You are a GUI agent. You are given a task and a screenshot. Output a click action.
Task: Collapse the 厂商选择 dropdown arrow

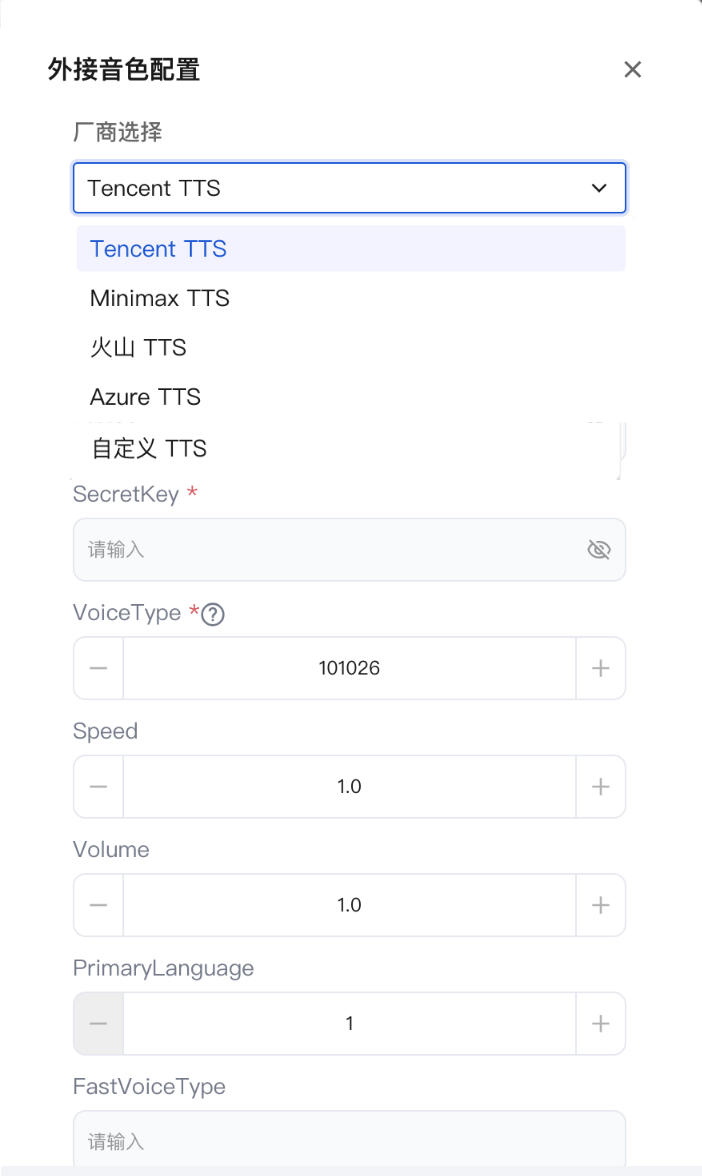pyautogui.click(x=598, y=188)
